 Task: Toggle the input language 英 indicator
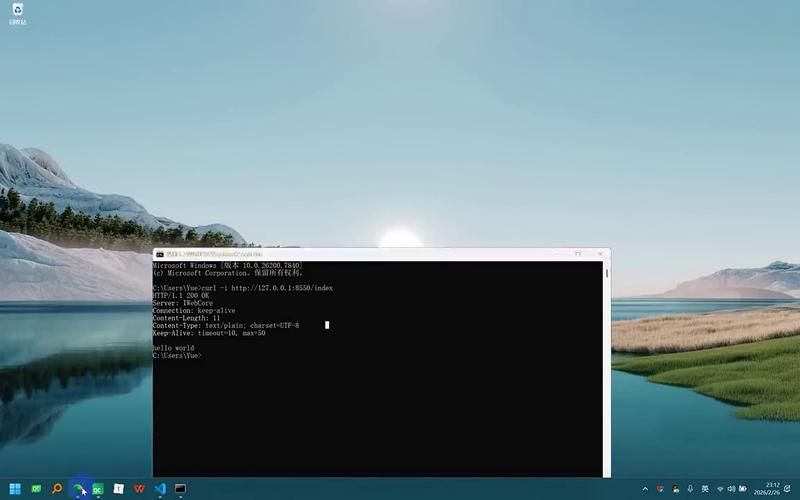click(x=705, y=489)
